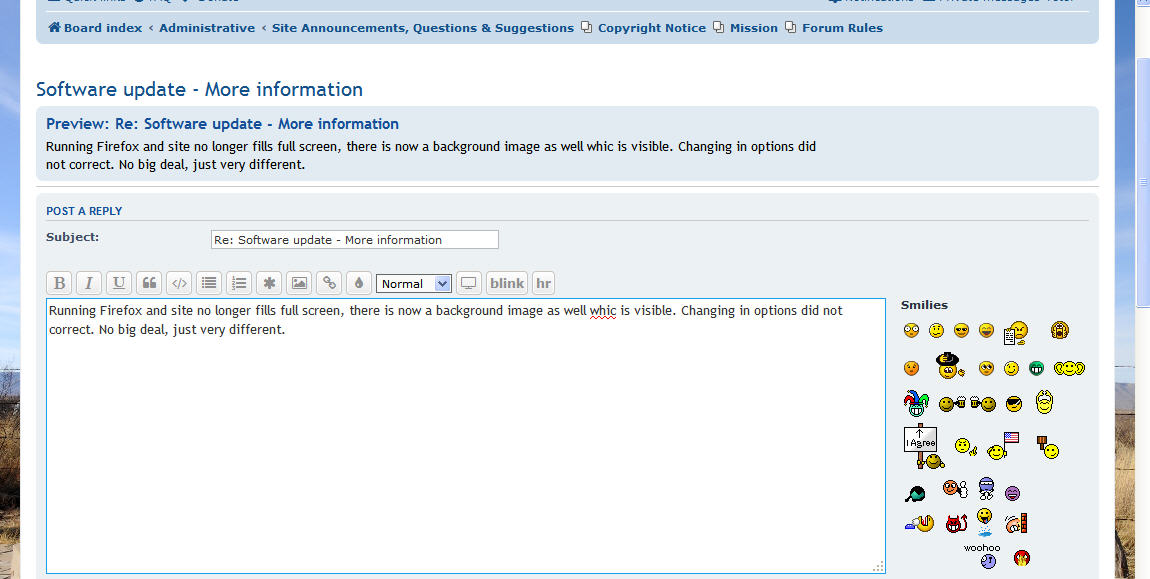Open the font colour picker
Viewport: 1150px width, 579px height.
(x=359, y=283)
